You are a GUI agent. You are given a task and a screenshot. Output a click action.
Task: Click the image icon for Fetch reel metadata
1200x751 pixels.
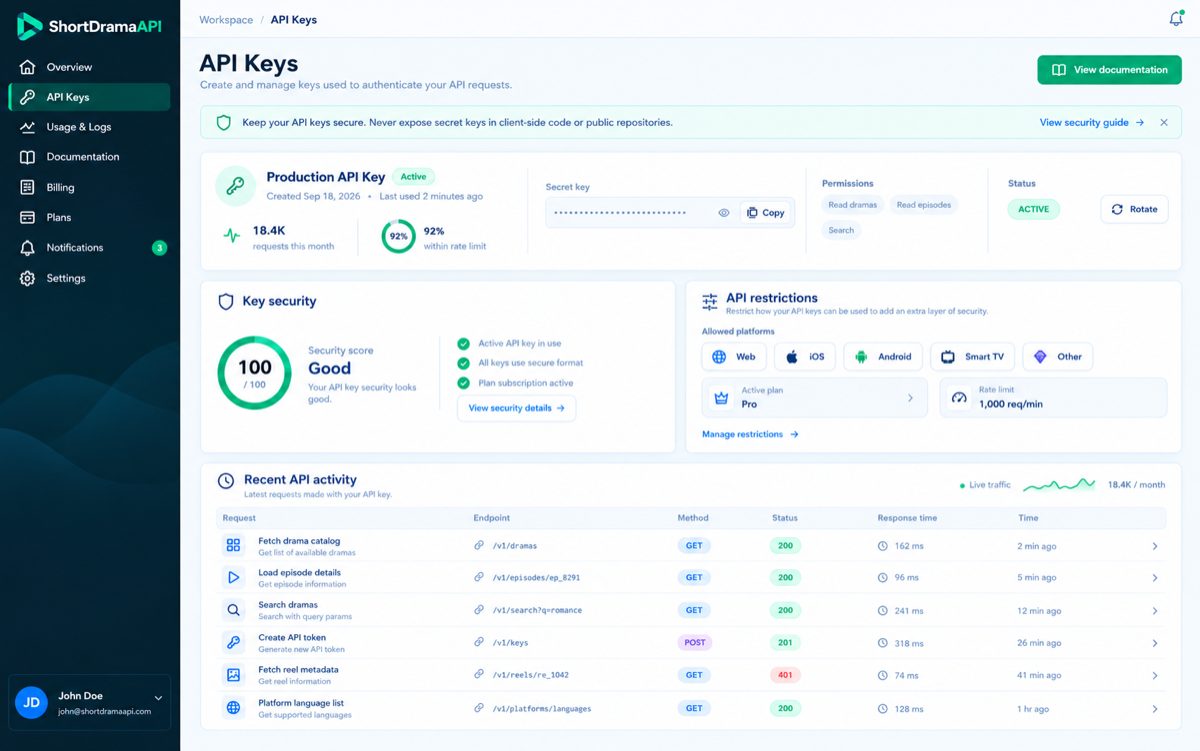pyautogui.click(x=233, y=675)
